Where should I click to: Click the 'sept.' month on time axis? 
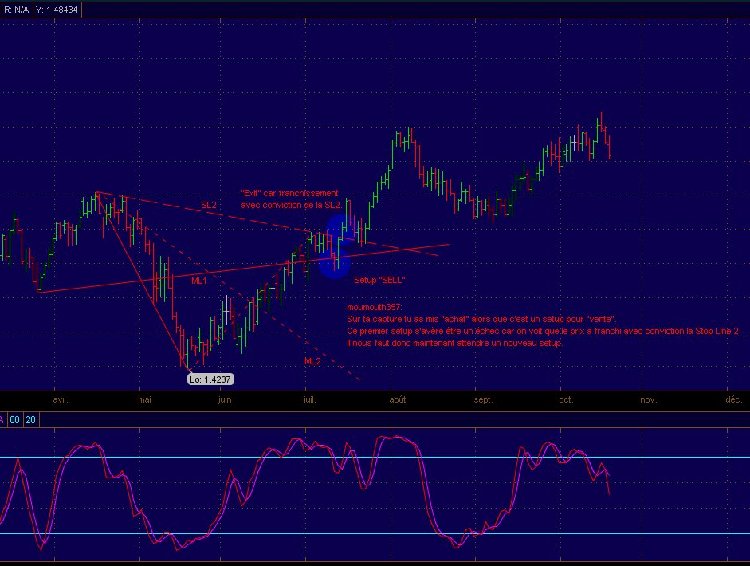[483, 400]
